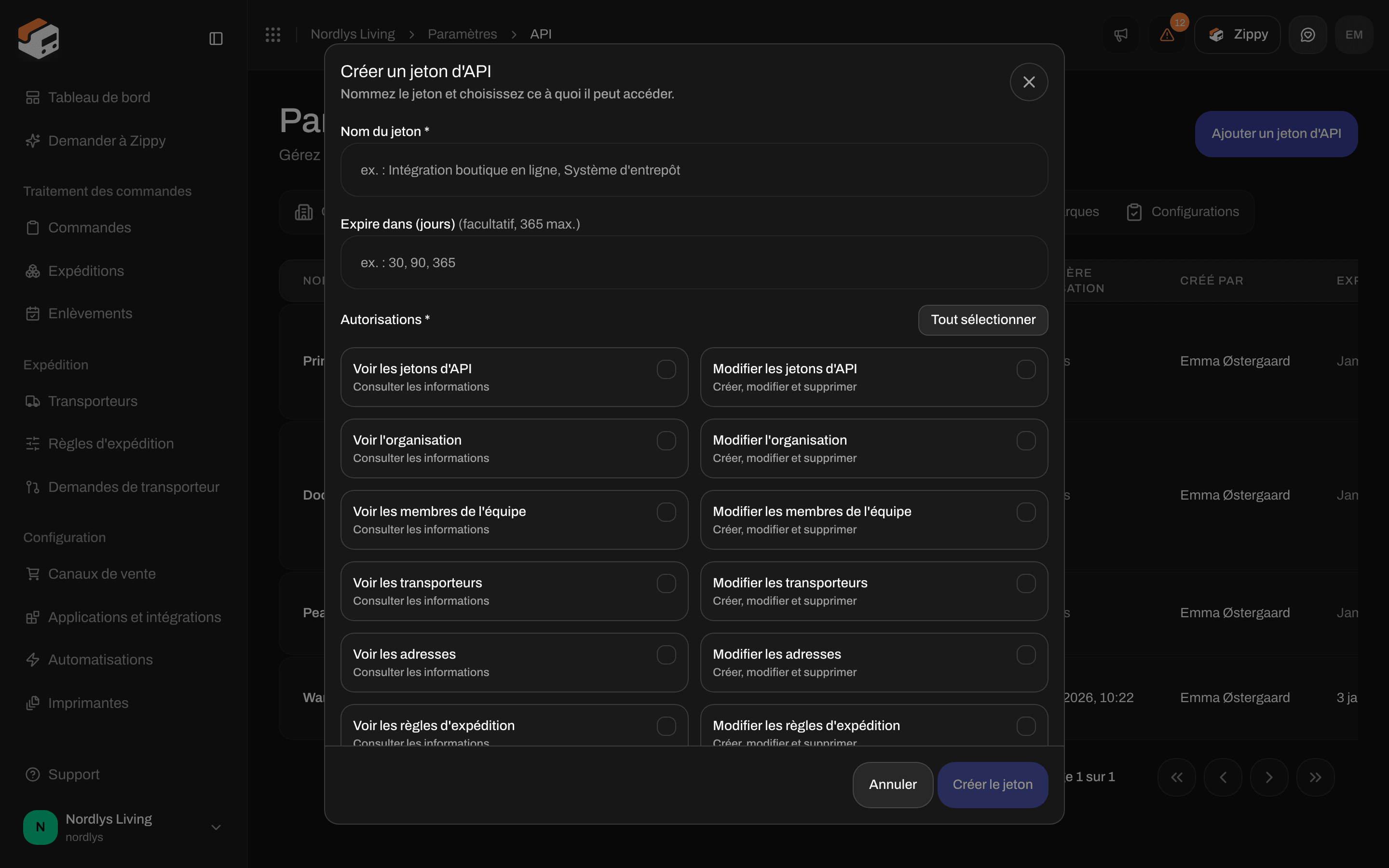Click Tout sélectionner button
The height and width of the screenshot is (868, 1389).
point(982,320)
